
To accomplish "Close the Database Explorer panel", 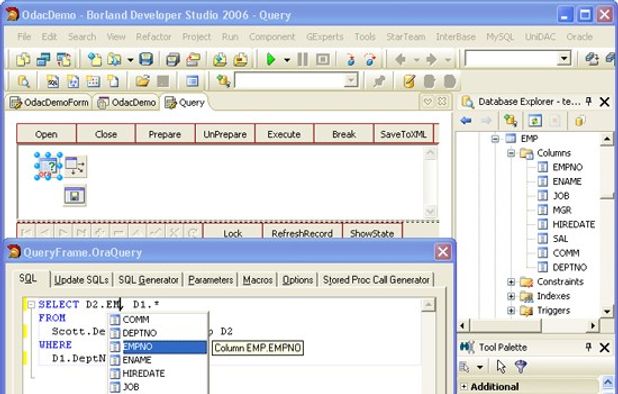I will point(604,102).
